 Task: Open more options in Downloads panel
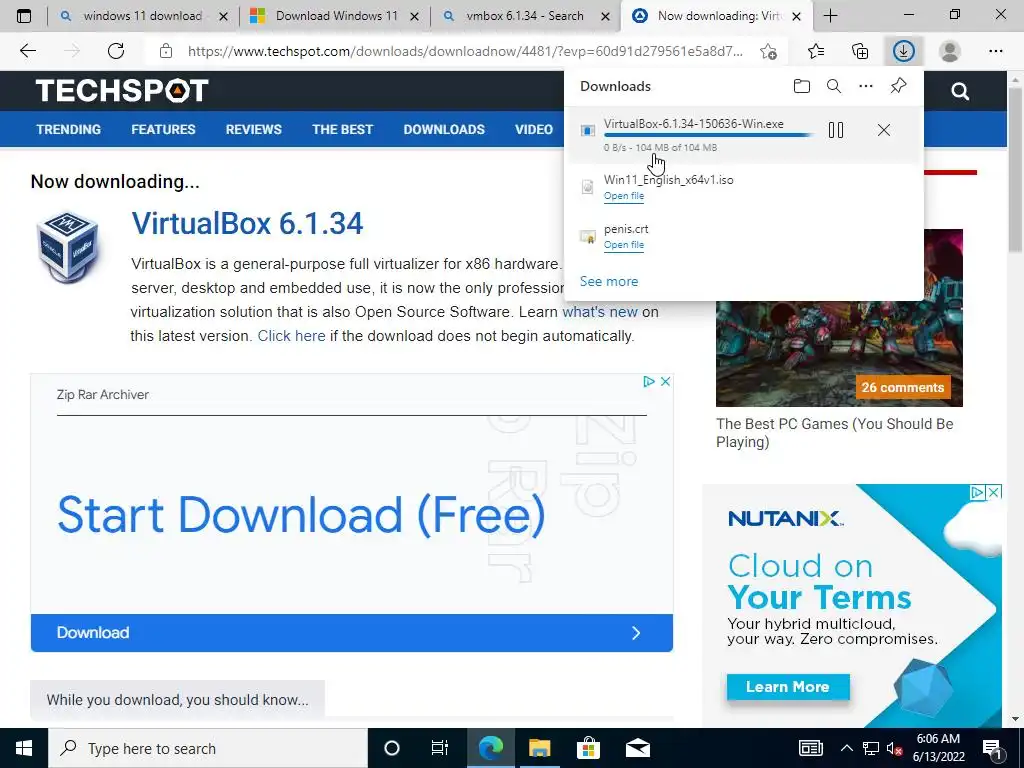pos(866,86)
